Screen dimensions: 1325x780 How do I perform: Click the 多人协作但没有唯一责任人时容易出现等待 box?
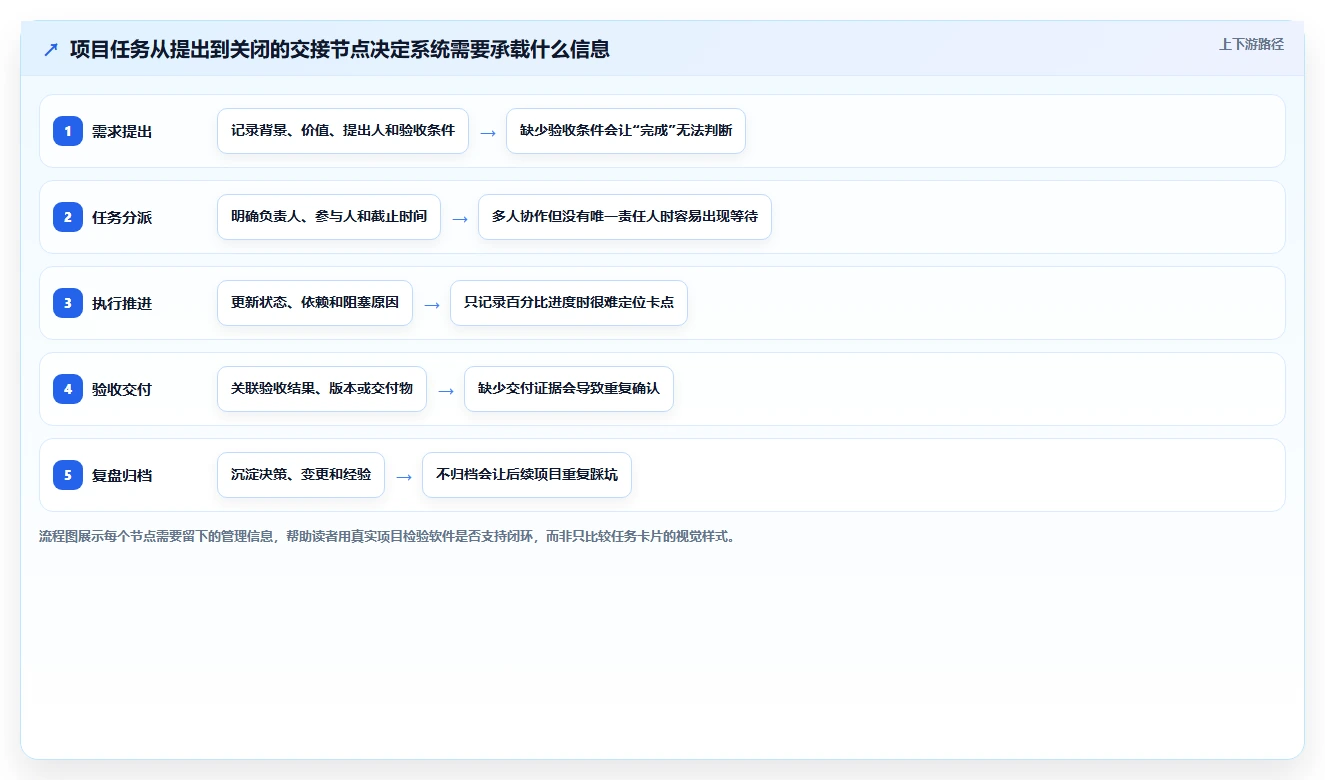click(x=625, y=217)
